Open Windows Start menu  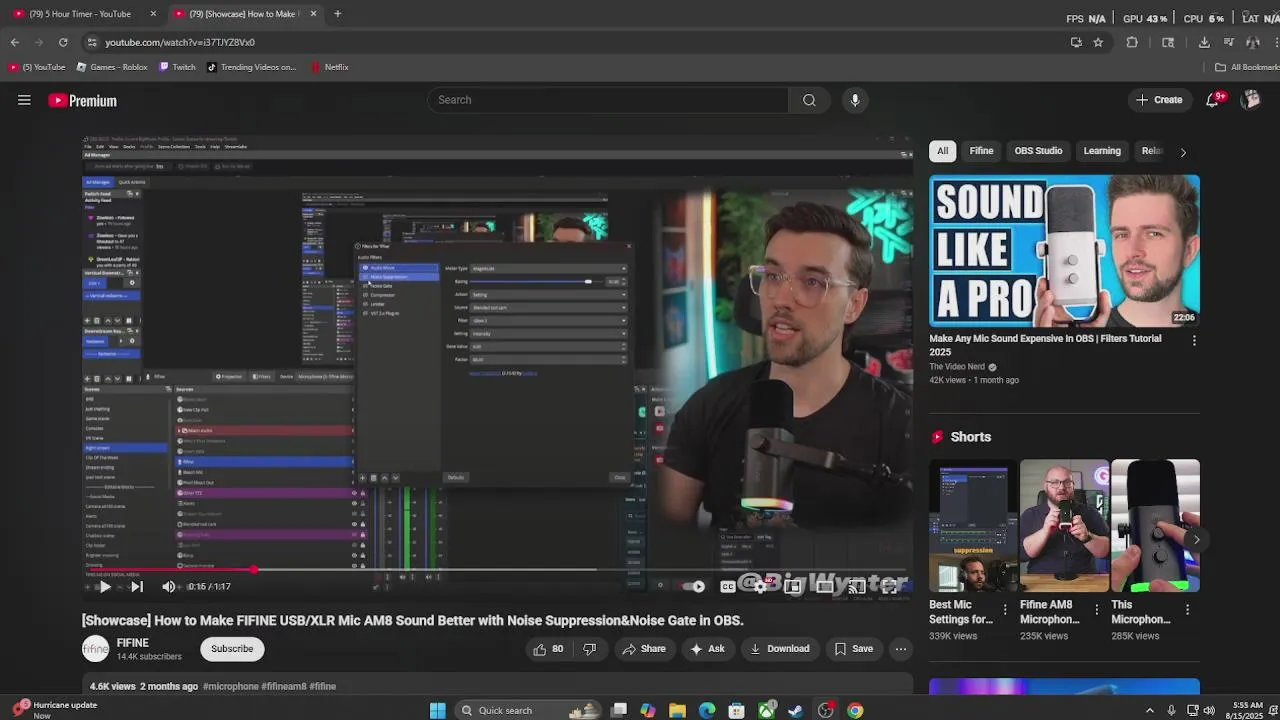pos(437,711)
